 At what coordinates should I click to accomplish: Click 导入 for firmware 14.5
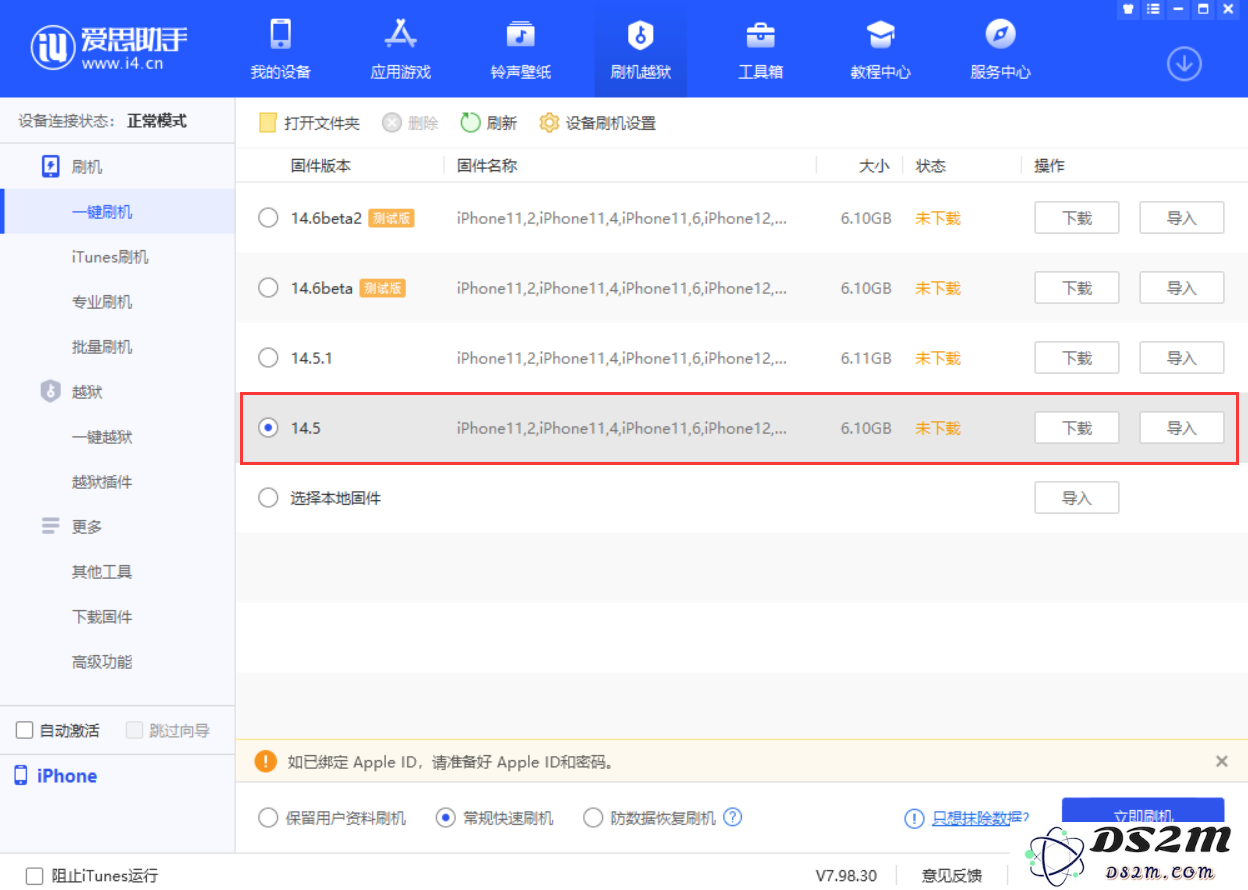coord(1182,428)
